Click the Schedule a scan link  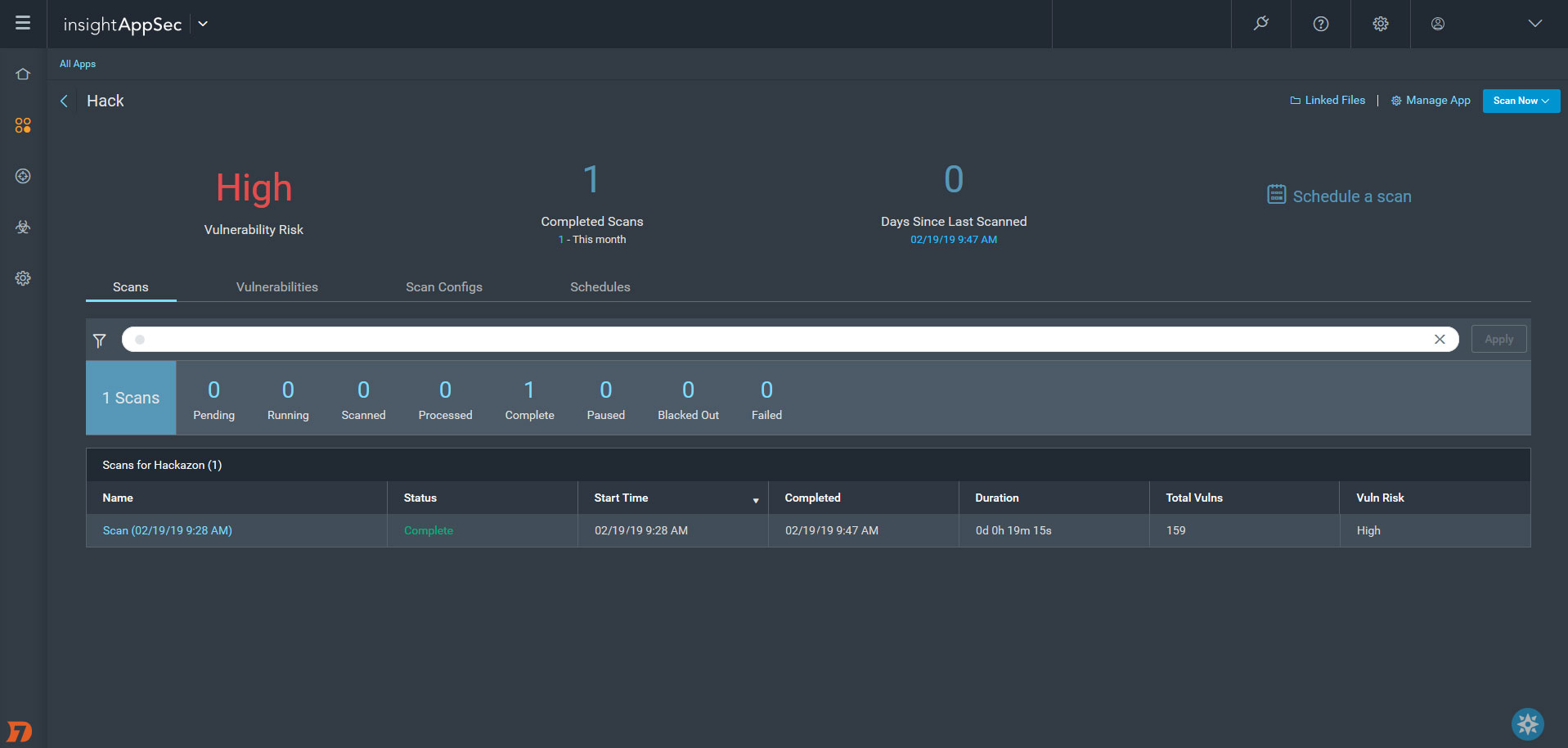tap(1352, 196)
